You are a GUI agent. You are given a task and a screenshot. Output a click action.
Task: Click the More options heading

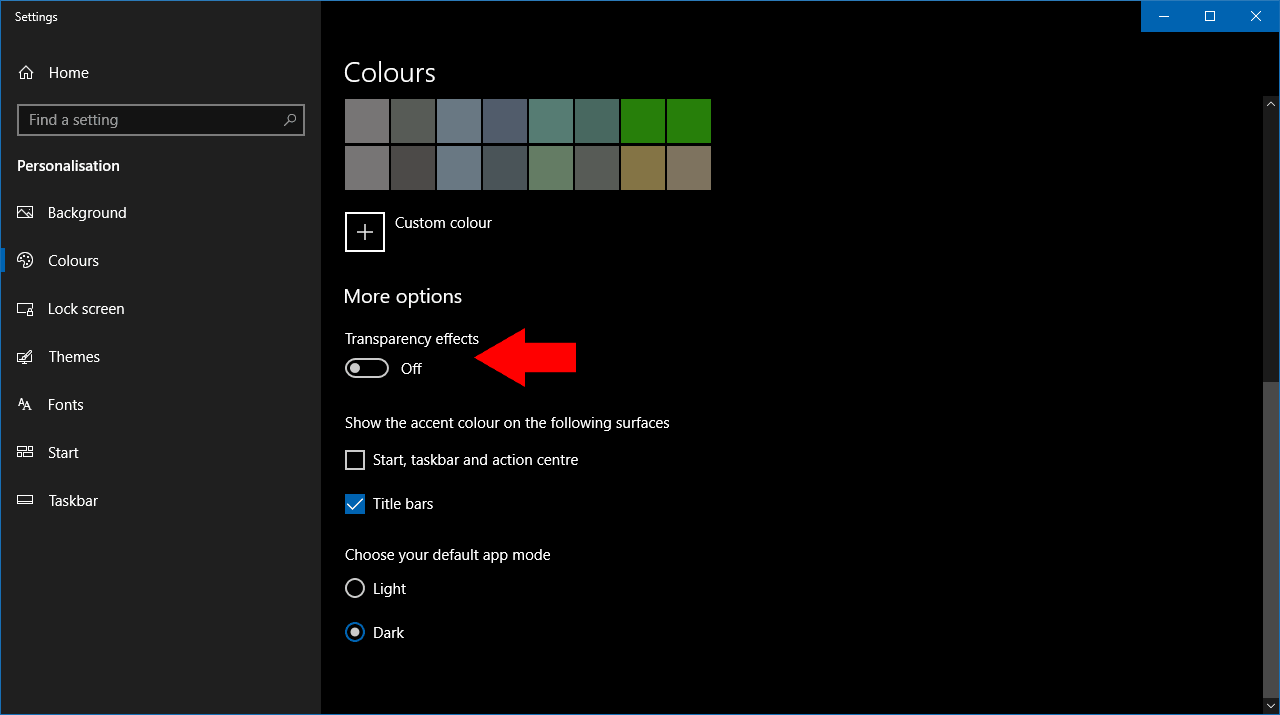tap(403, 297)
